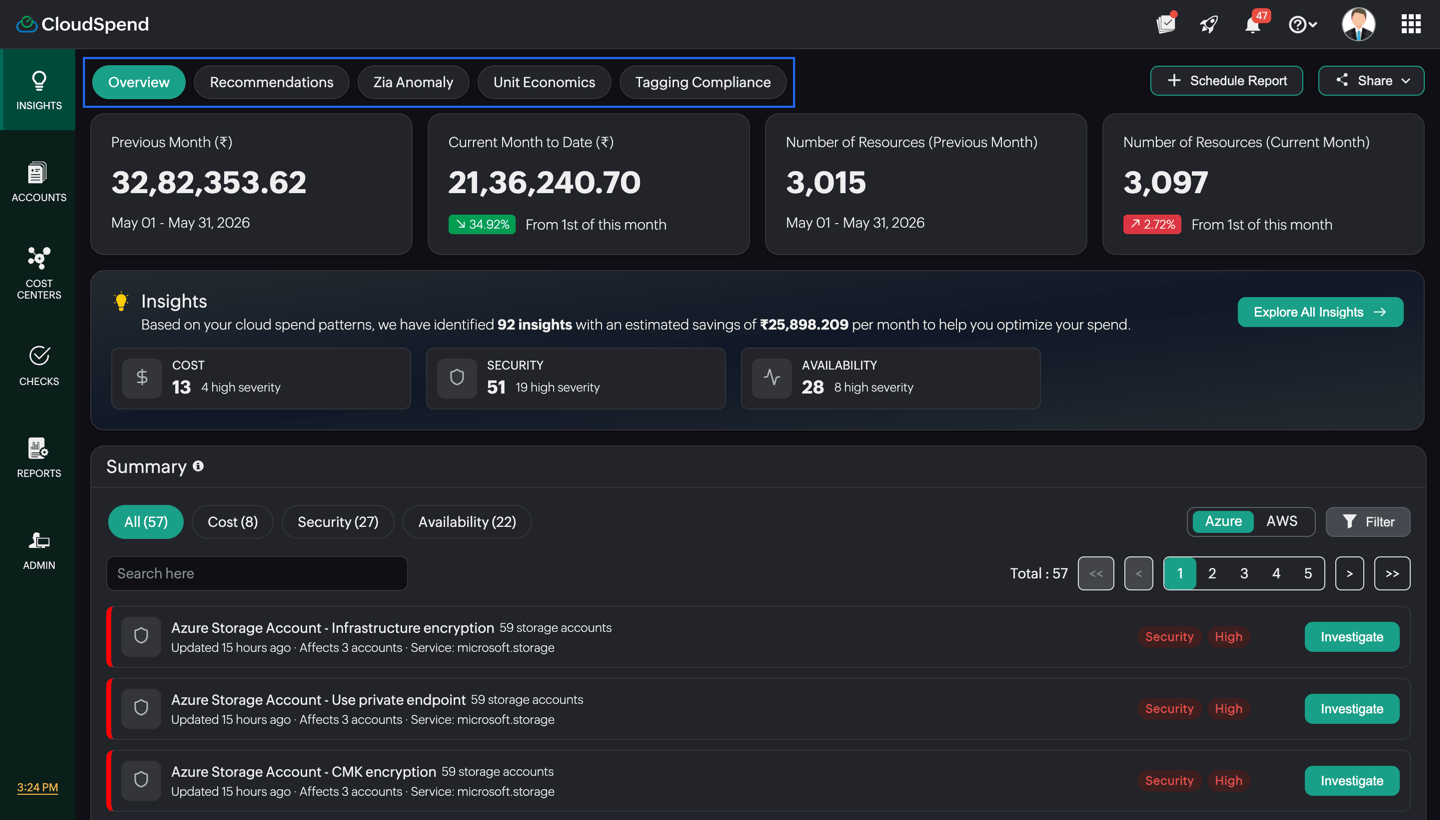Click the Summary info icon

[198, 466]
